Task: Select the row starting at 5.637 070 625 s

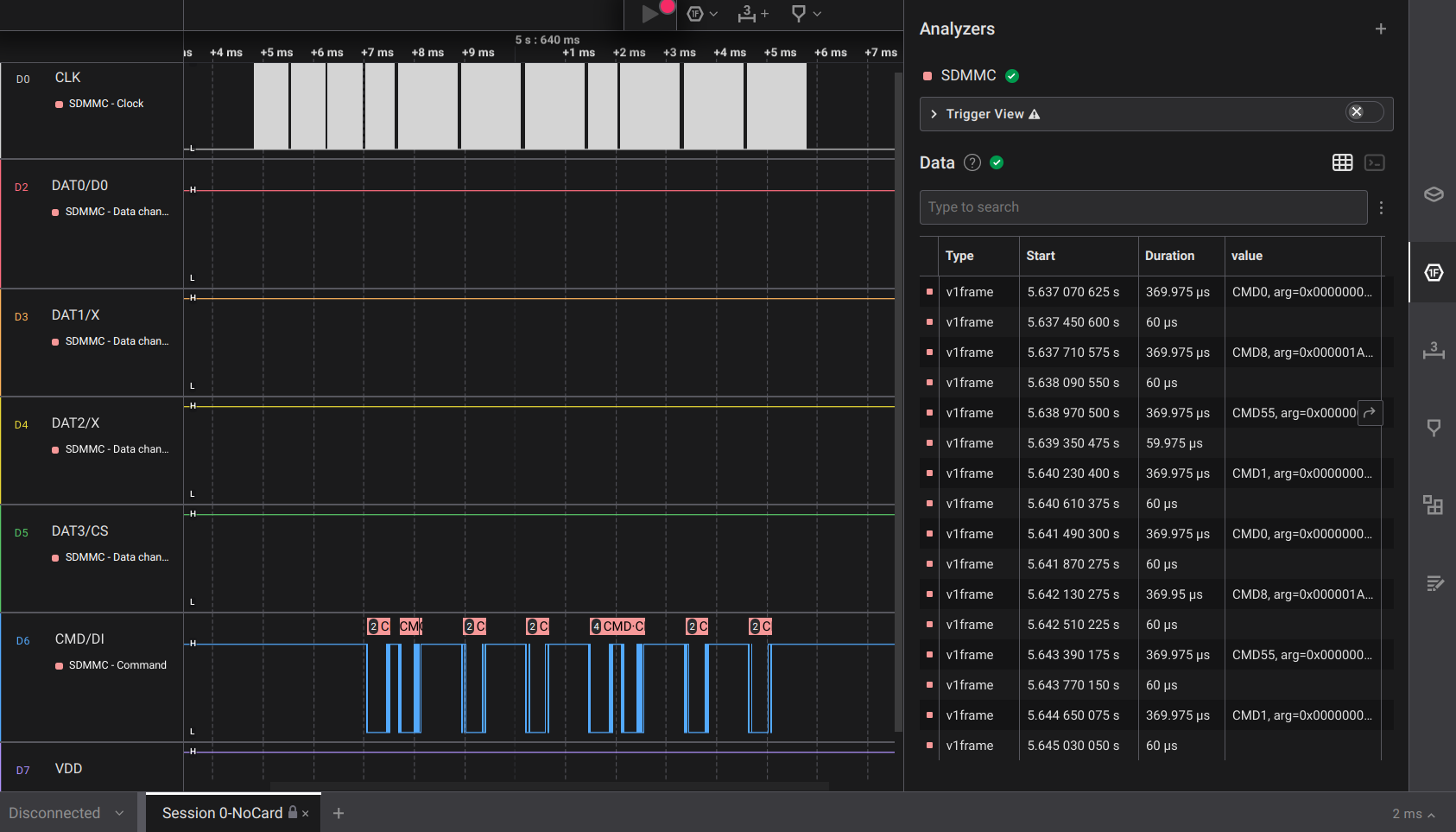Action: [1157, 292]
